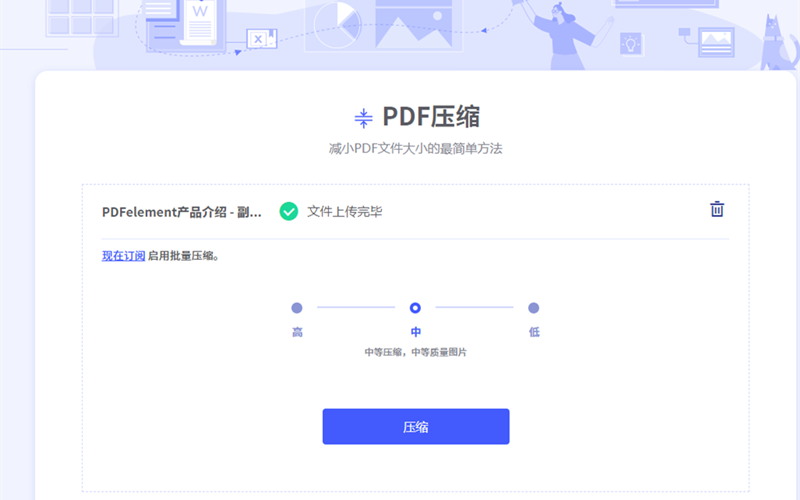The height and width of the screenshot is (500, 800).
Task: Select the 低 (low) compression radio dot
Action: coord(534,308)
